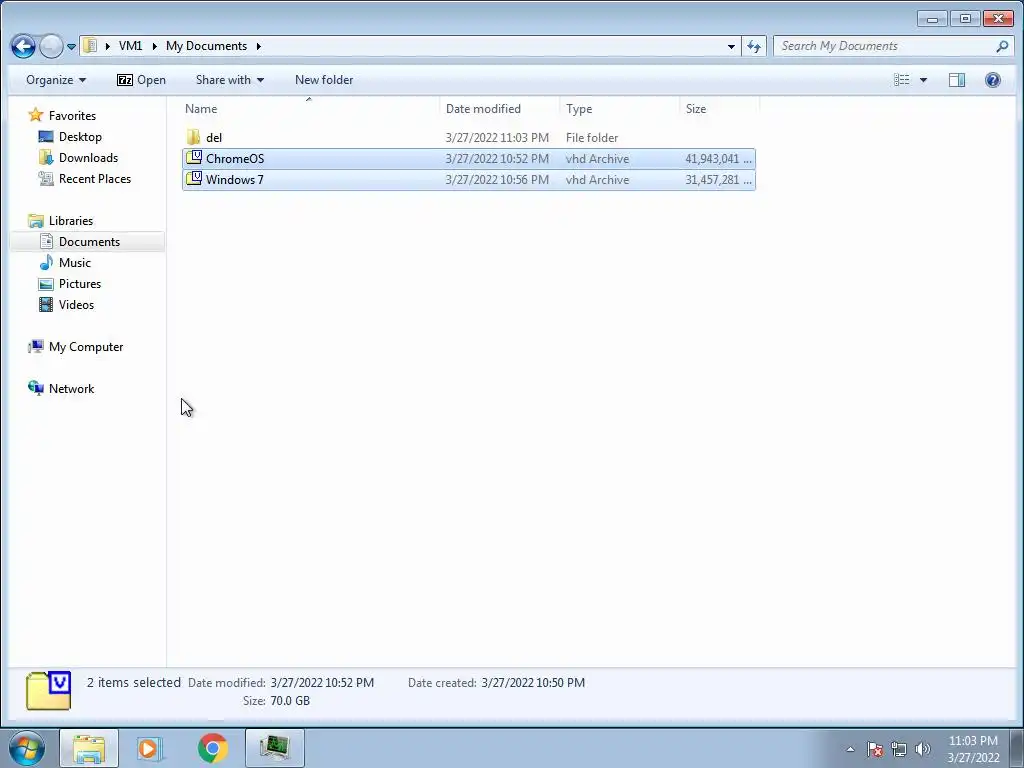Open the Organize menu
Screen dimensions: 1024x768
[x=56, y=80]
